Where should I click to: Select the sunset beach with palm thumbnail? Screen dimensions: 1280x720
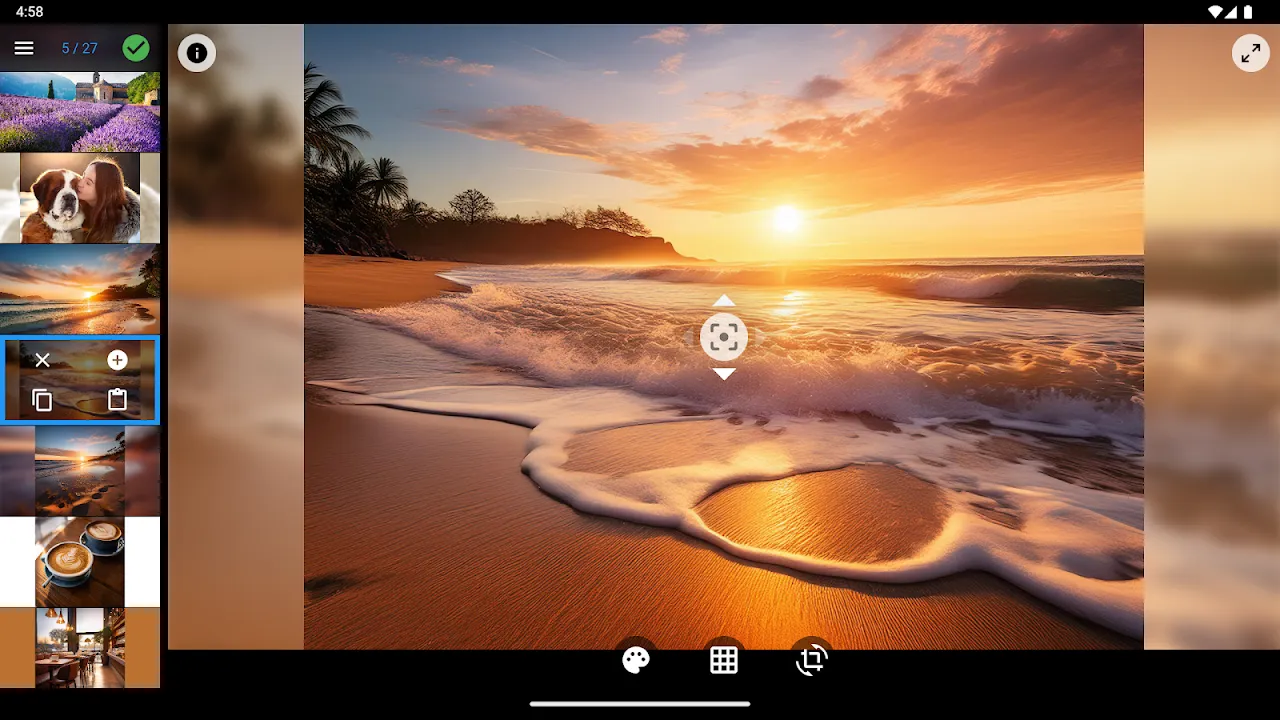(80, 289)
